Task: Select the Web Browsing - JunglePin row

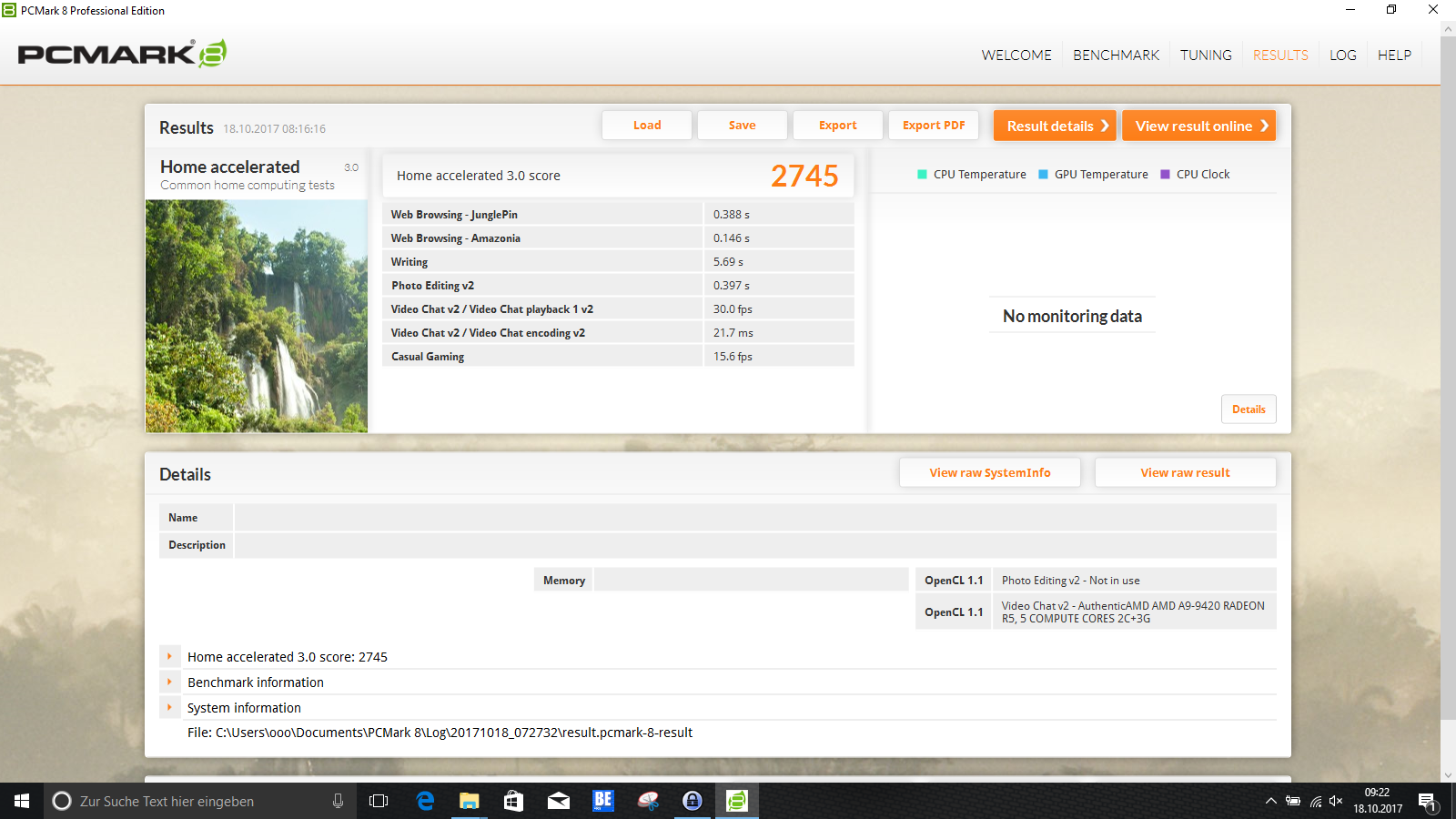Action: (x=619, y=215)
